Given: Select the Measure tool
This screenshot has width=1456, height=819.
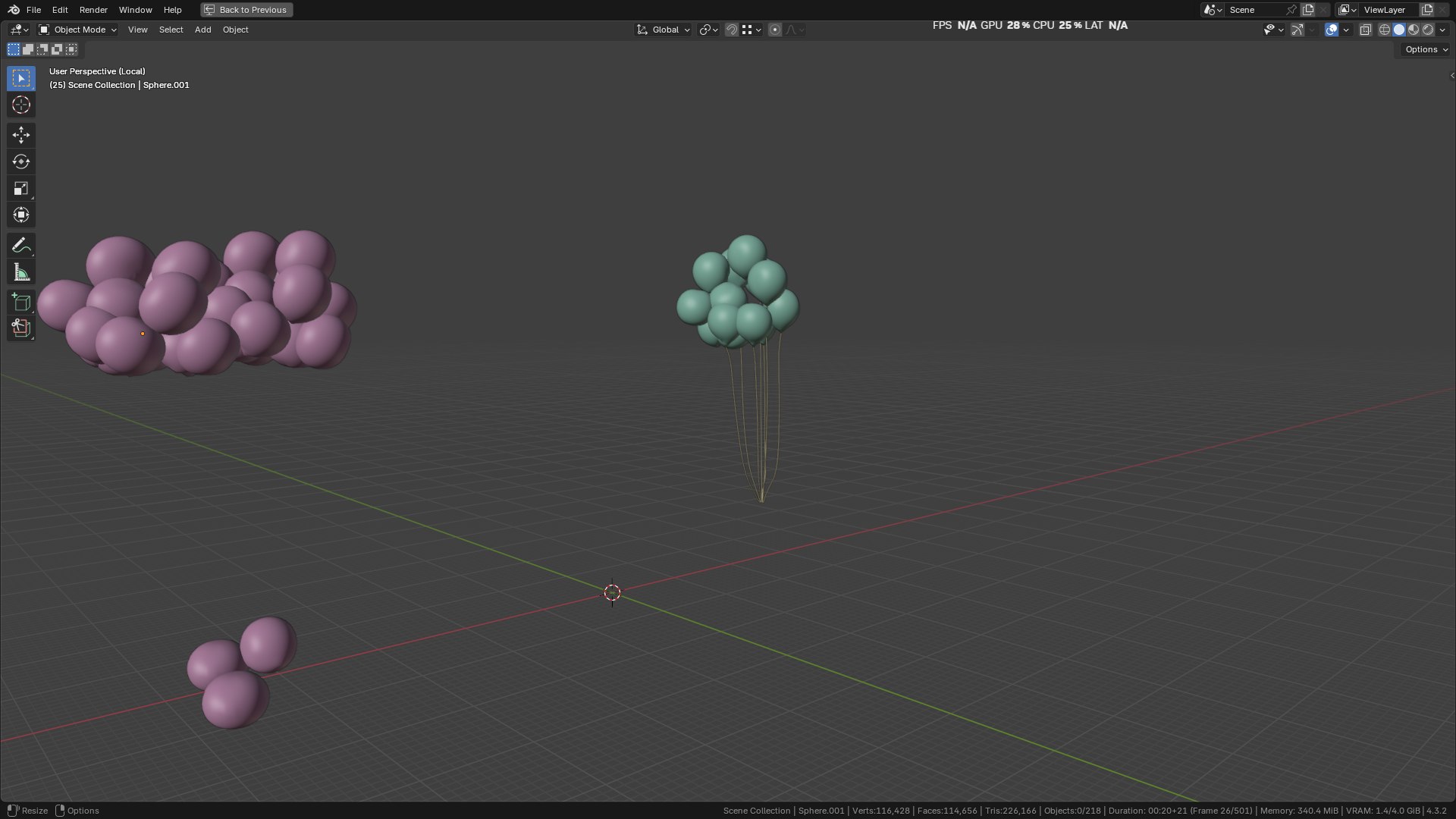Looking at the screenshot, I should pos(21,272).
